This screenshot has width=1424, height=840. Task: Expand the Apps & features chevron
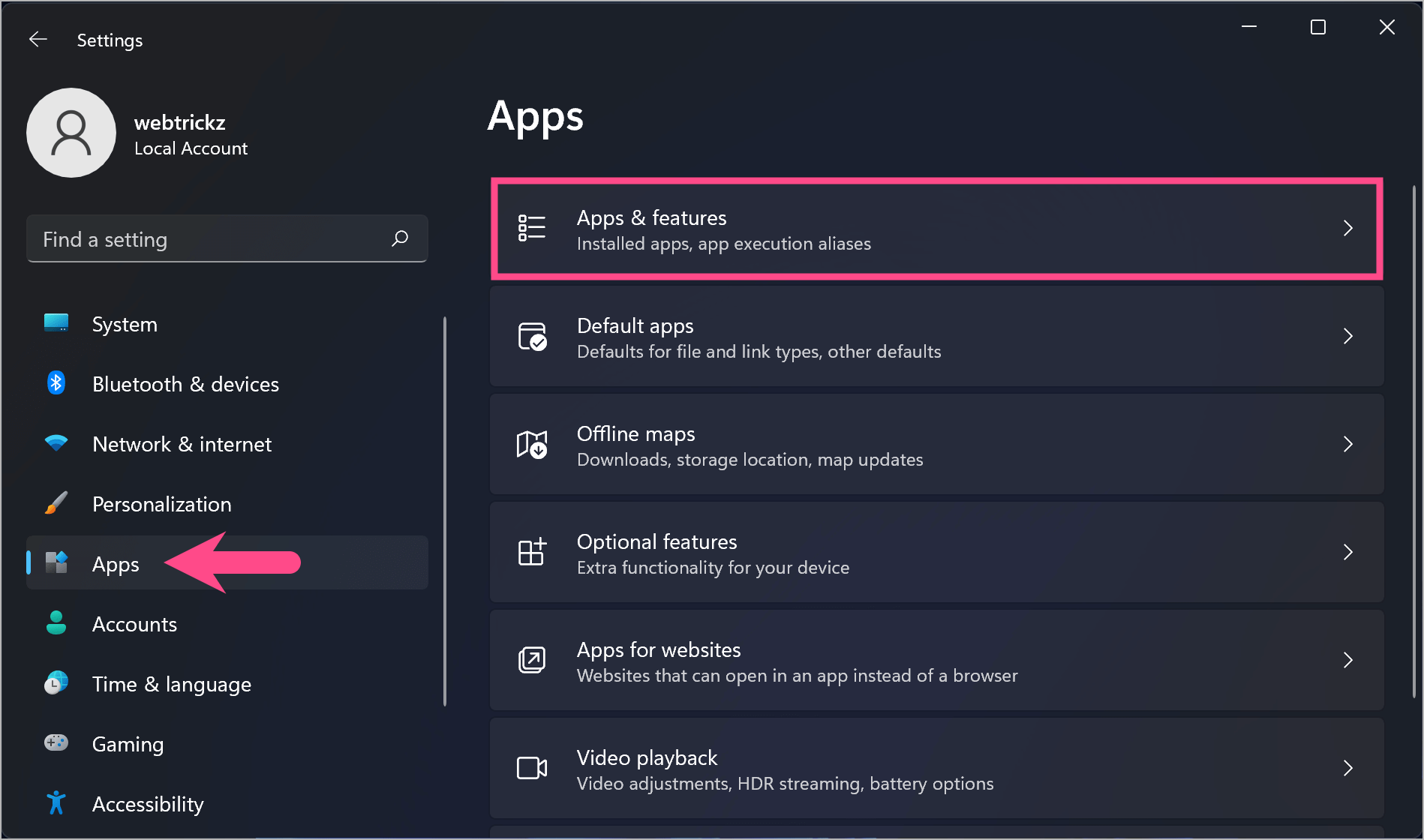pos(1347,228)
